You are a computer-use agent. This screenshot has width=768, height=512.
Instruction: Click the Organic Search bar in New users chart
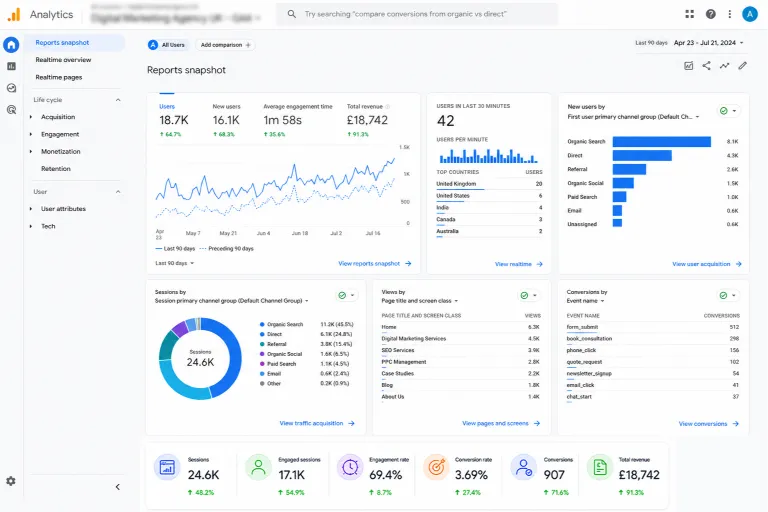pos(662,142)
